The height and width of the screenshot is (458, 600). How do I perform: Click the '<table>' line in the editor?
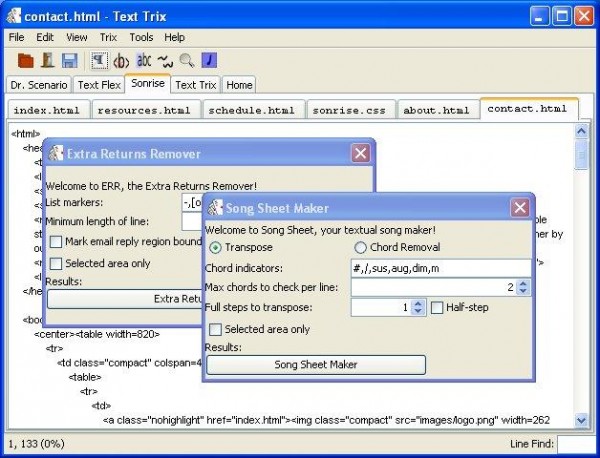tap(85, 377)
